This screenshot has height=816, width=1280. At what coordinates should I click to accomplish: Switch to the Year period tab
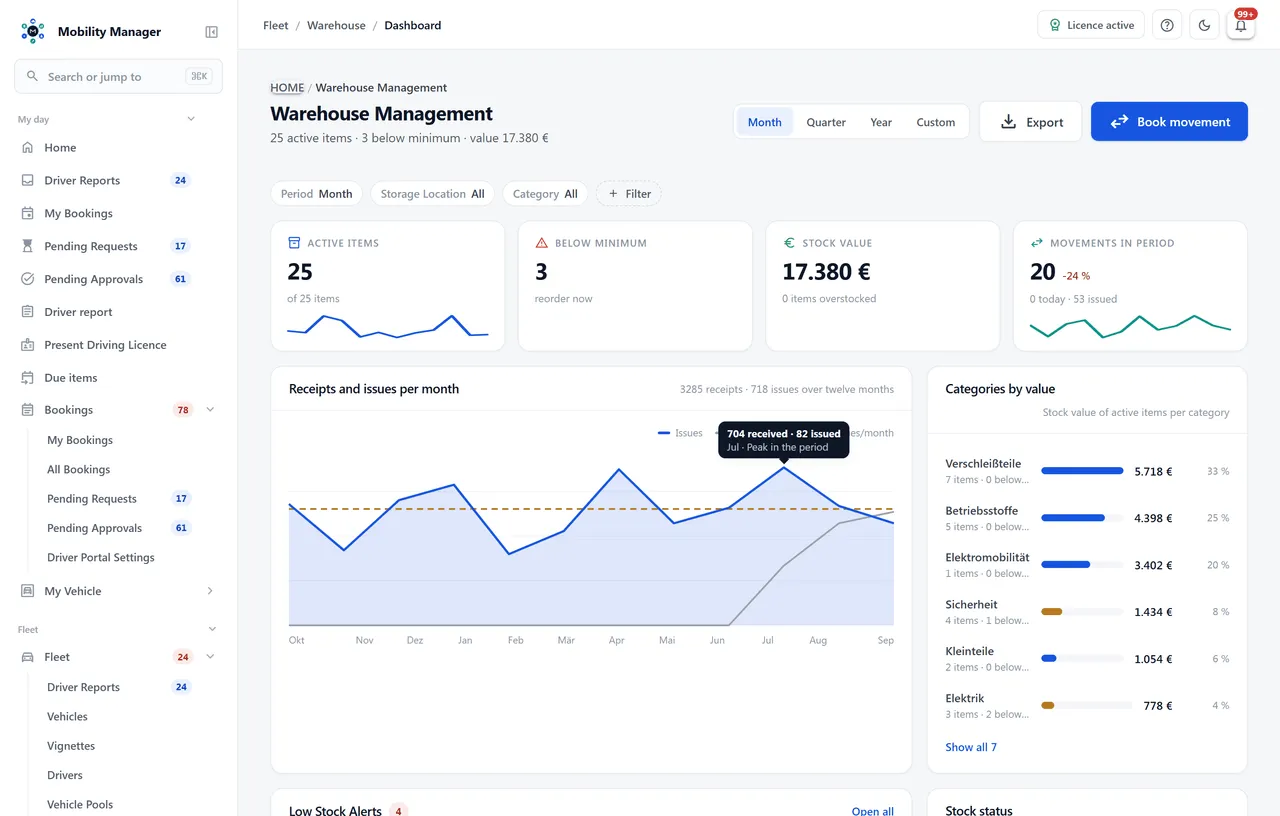(x=881, y=122)
